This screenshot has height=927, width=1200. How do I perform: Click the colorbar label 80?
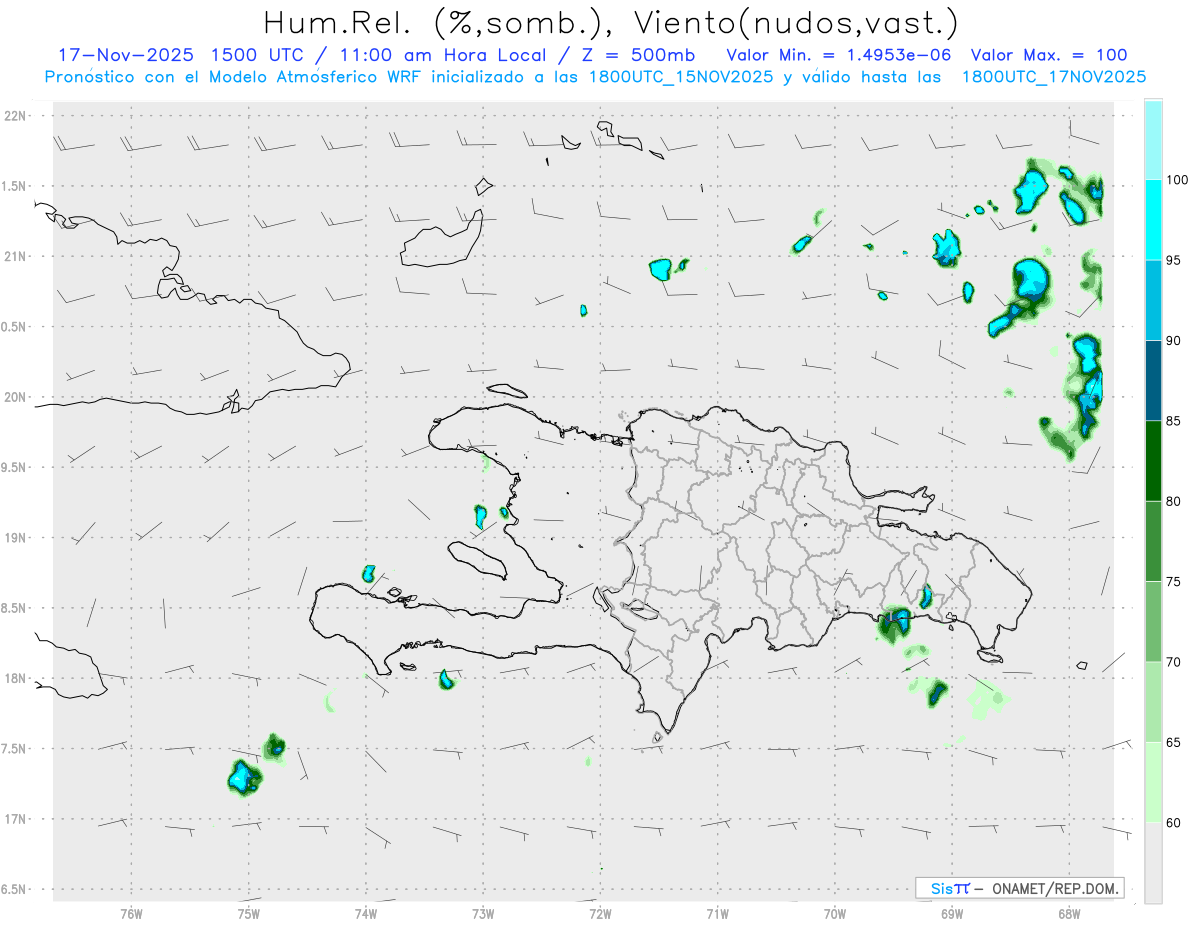(1174, 501)
